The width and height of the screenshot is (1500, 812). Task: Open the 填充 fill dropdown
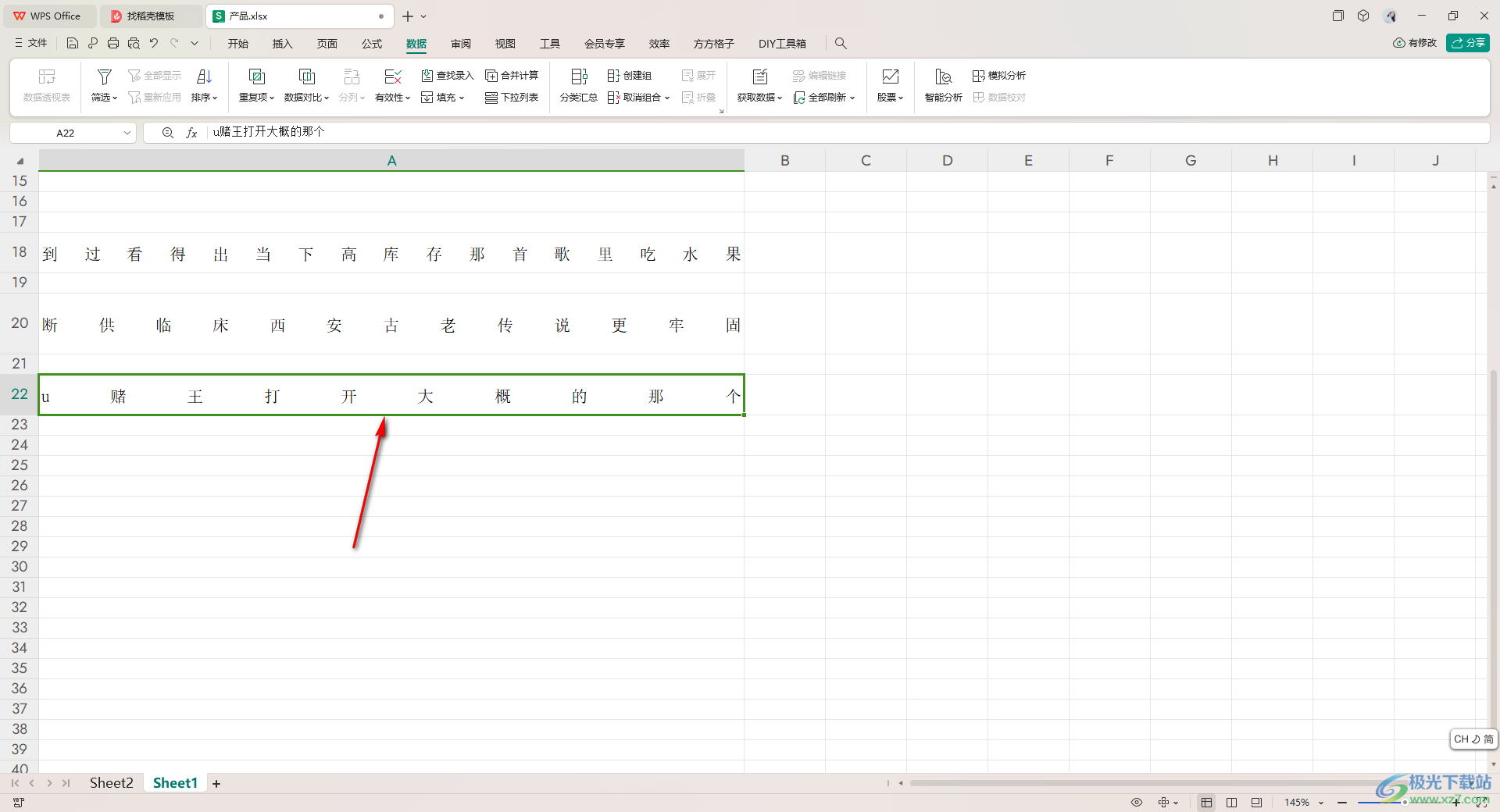tap(443, 98)
